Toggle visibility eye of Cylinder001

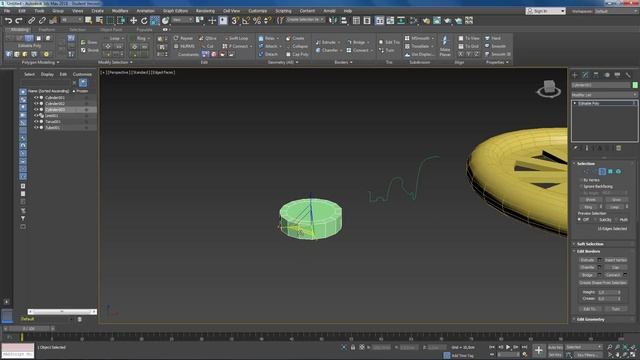click(36, 98)
